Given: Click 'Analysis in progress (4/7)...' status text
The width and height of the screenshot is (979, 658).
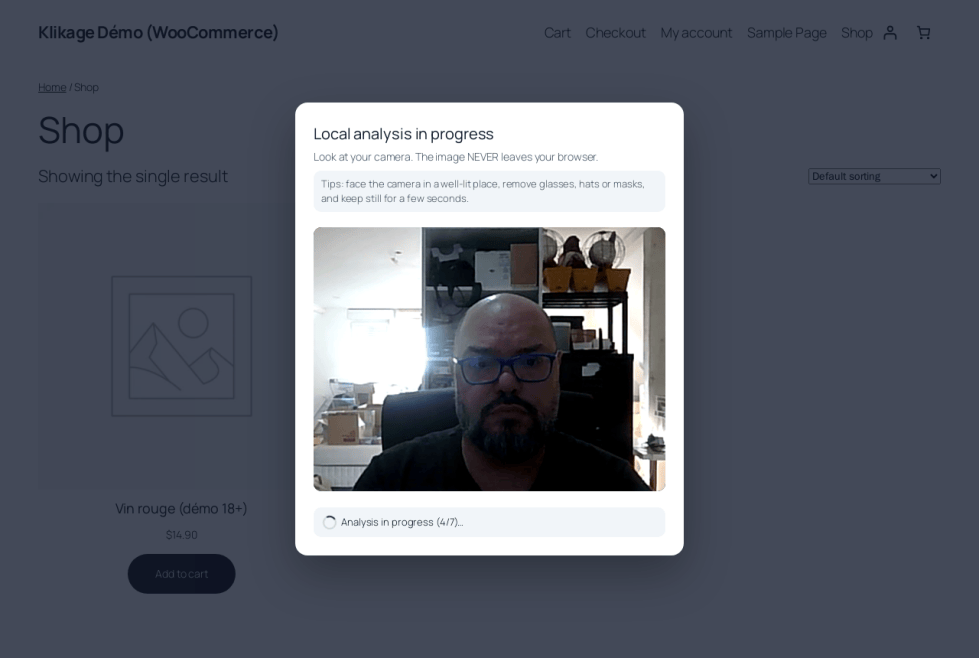Looking at the screenshot, I should point(402,523).
